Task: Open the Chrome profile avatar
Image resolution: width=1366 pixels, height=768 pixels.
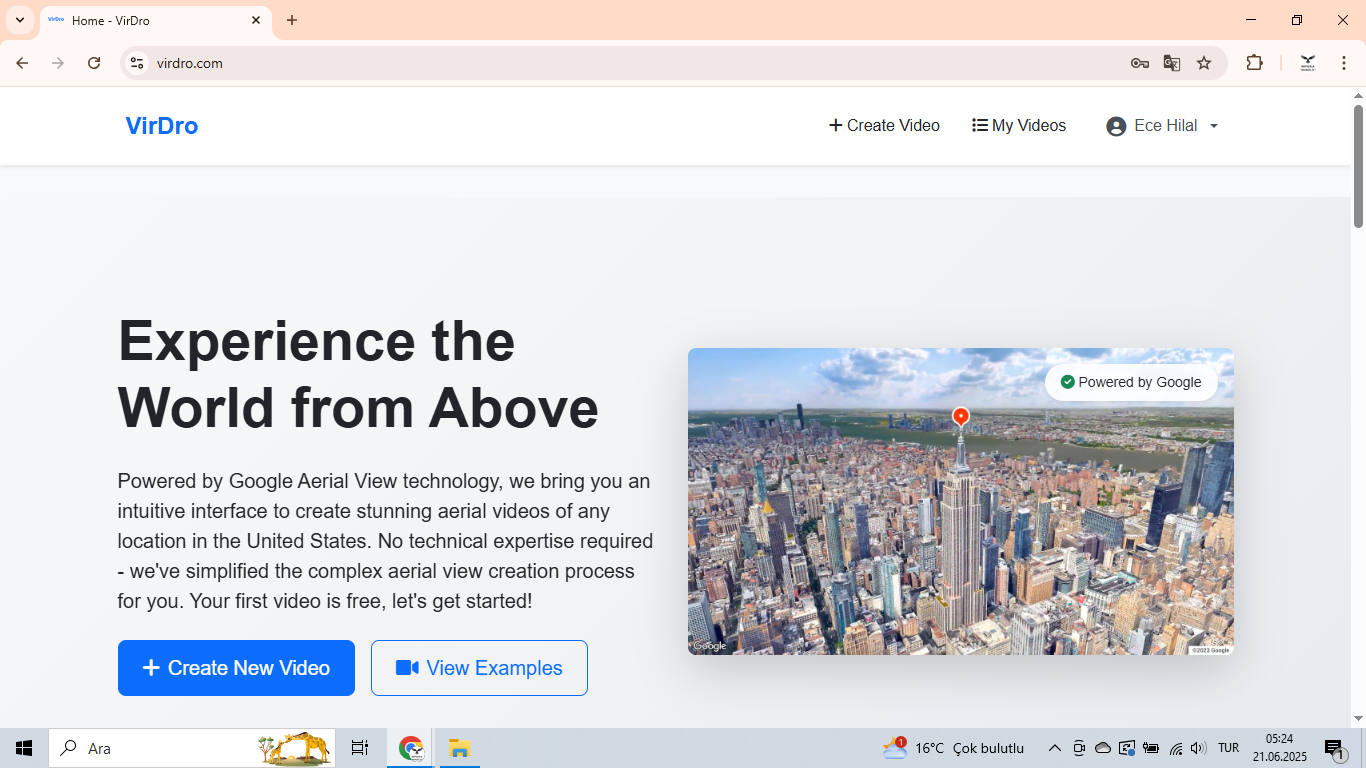Action: [x=1308, y=63]
